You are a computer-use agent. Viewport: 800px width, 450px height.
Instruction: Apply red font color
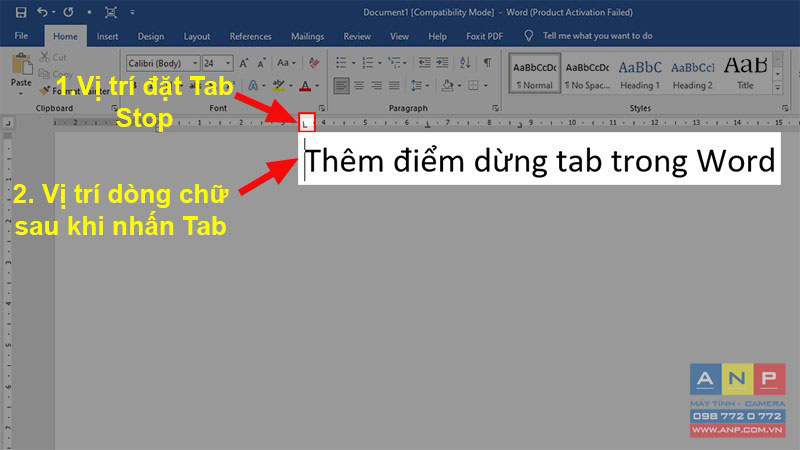point(305,86)
